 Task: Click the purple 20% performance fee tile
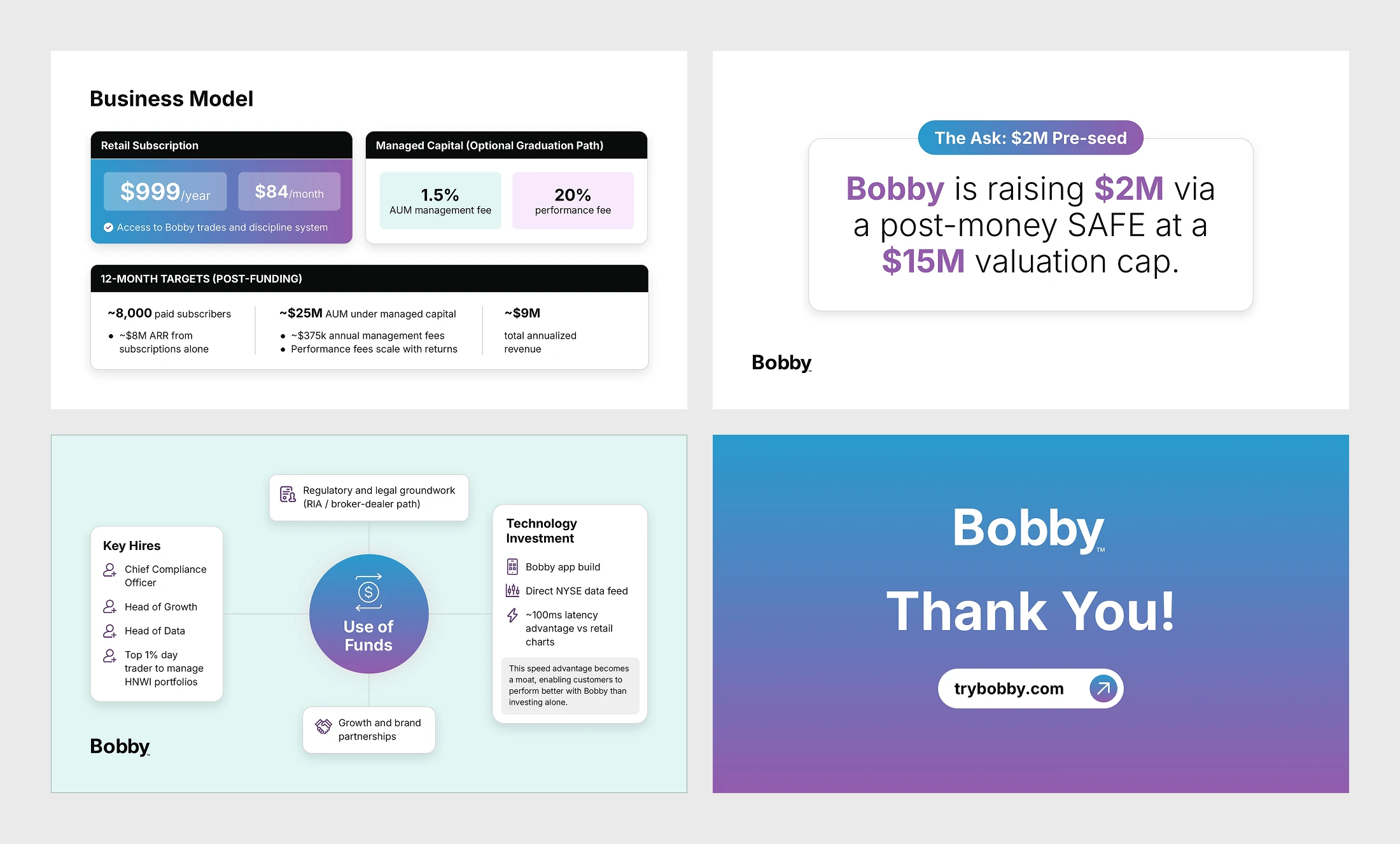[573, 200]
